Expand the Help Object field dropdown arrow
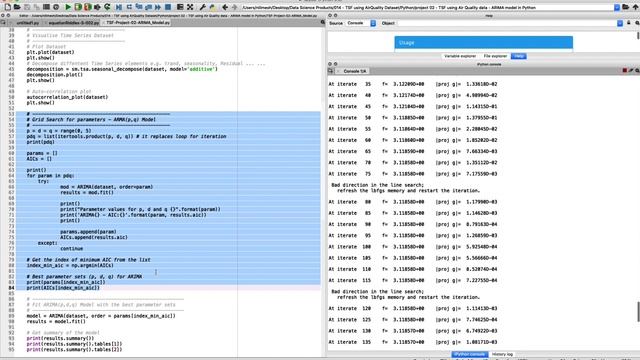The image size is (640, 360). (x=620, y=23)
